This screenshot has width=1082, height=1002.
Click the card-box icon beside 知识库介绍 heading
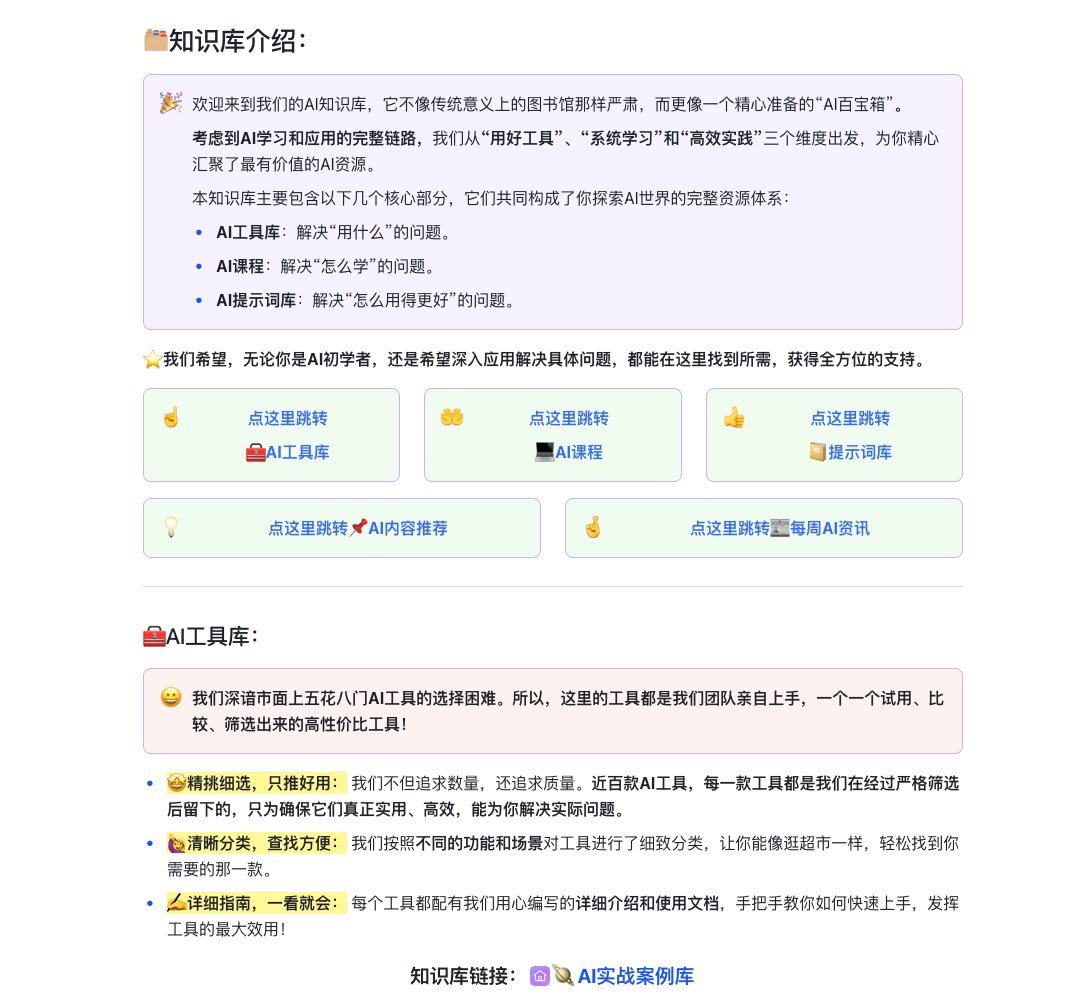[x=155, y=40]
